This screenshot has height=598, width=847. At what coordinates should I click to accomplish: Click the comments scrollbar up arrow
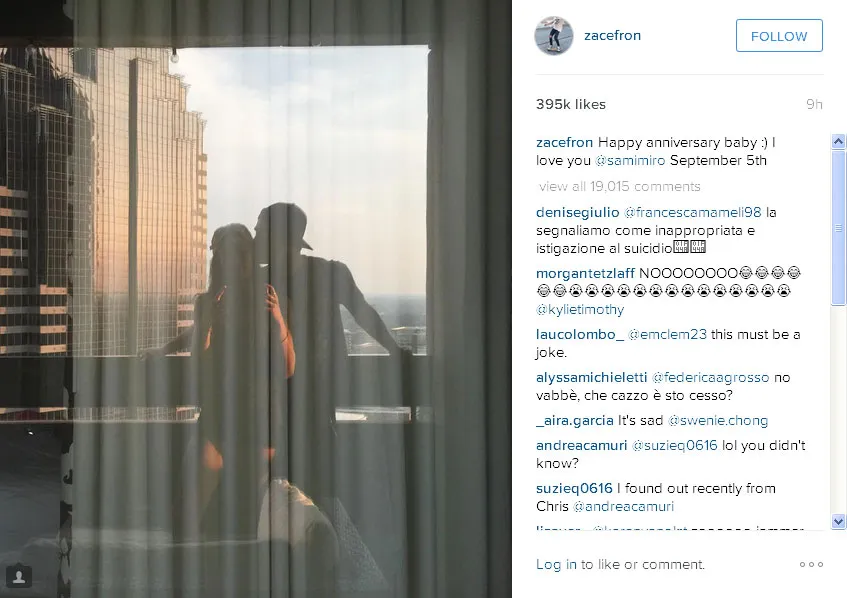click(838, 142)
